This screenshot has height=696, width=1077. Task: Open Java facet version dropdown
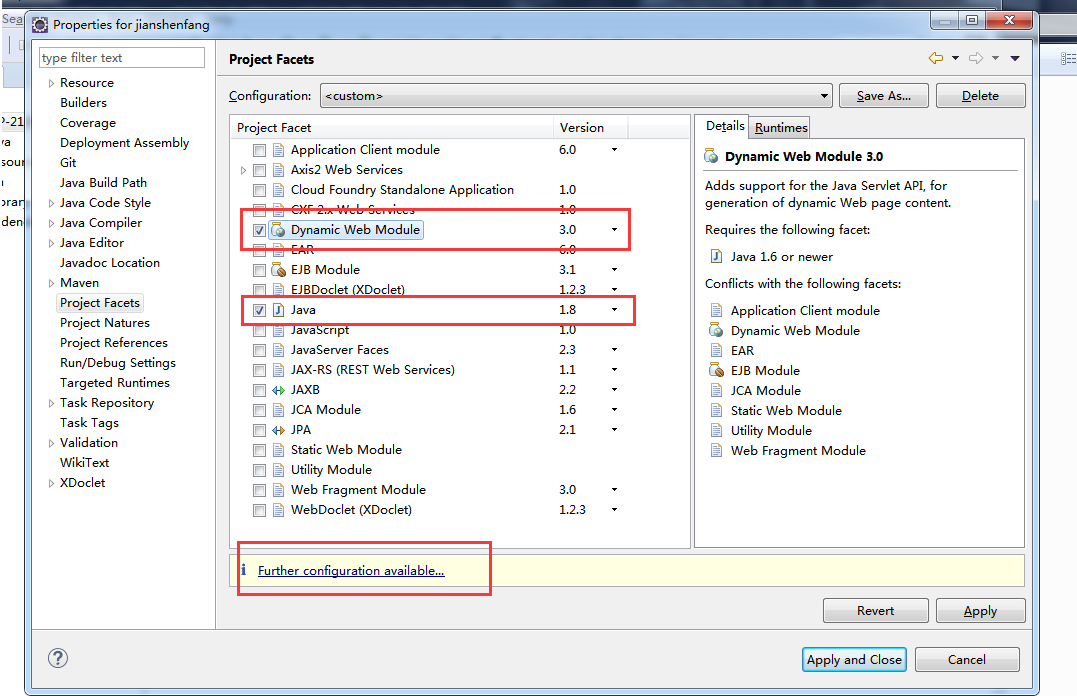point(614,310)
